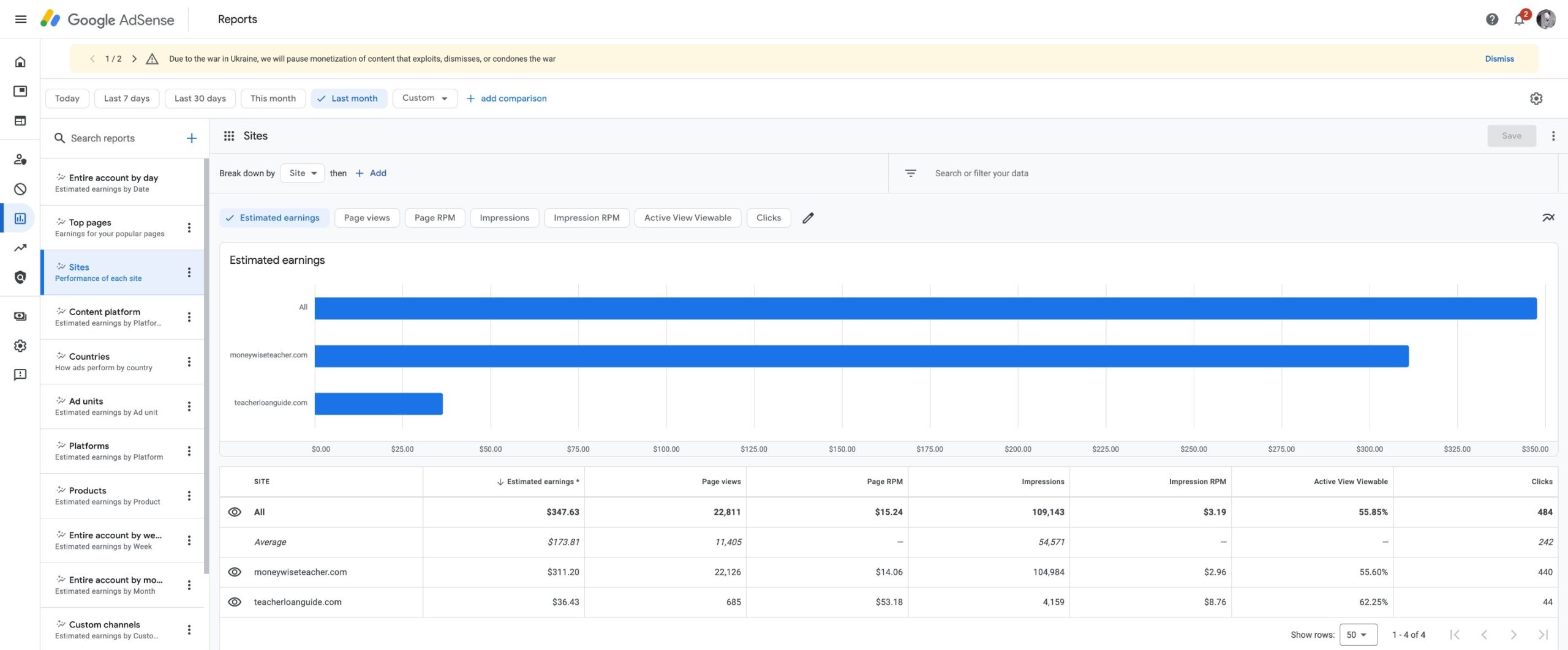Open Privacy and messaging sidebar icon
The width and height of the screenshot is (1568, 650).
tap(20, 160)
